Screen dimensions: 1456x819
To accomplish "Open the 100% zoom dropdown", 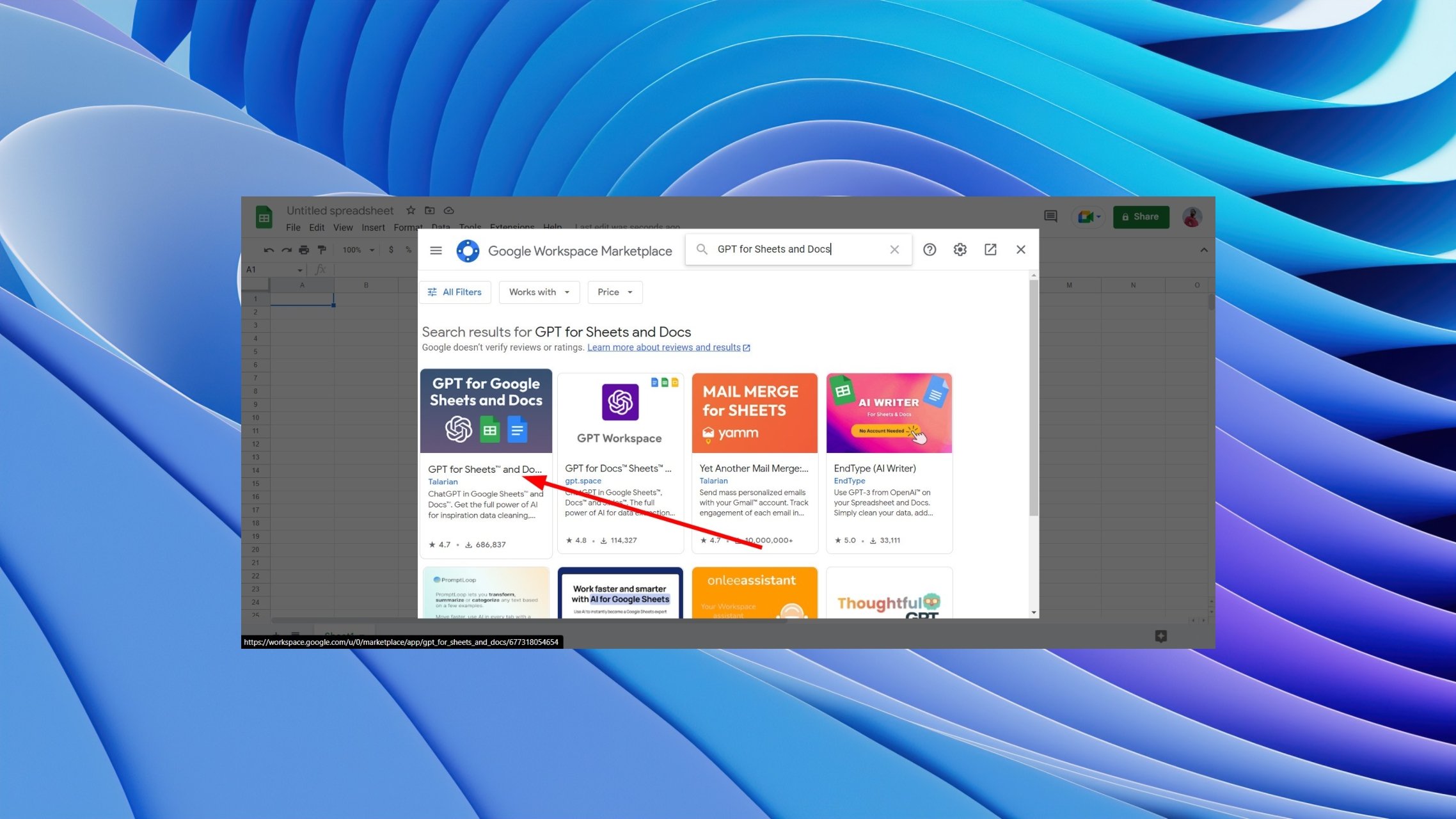I will pyautogui.click(x=358, y=250).
